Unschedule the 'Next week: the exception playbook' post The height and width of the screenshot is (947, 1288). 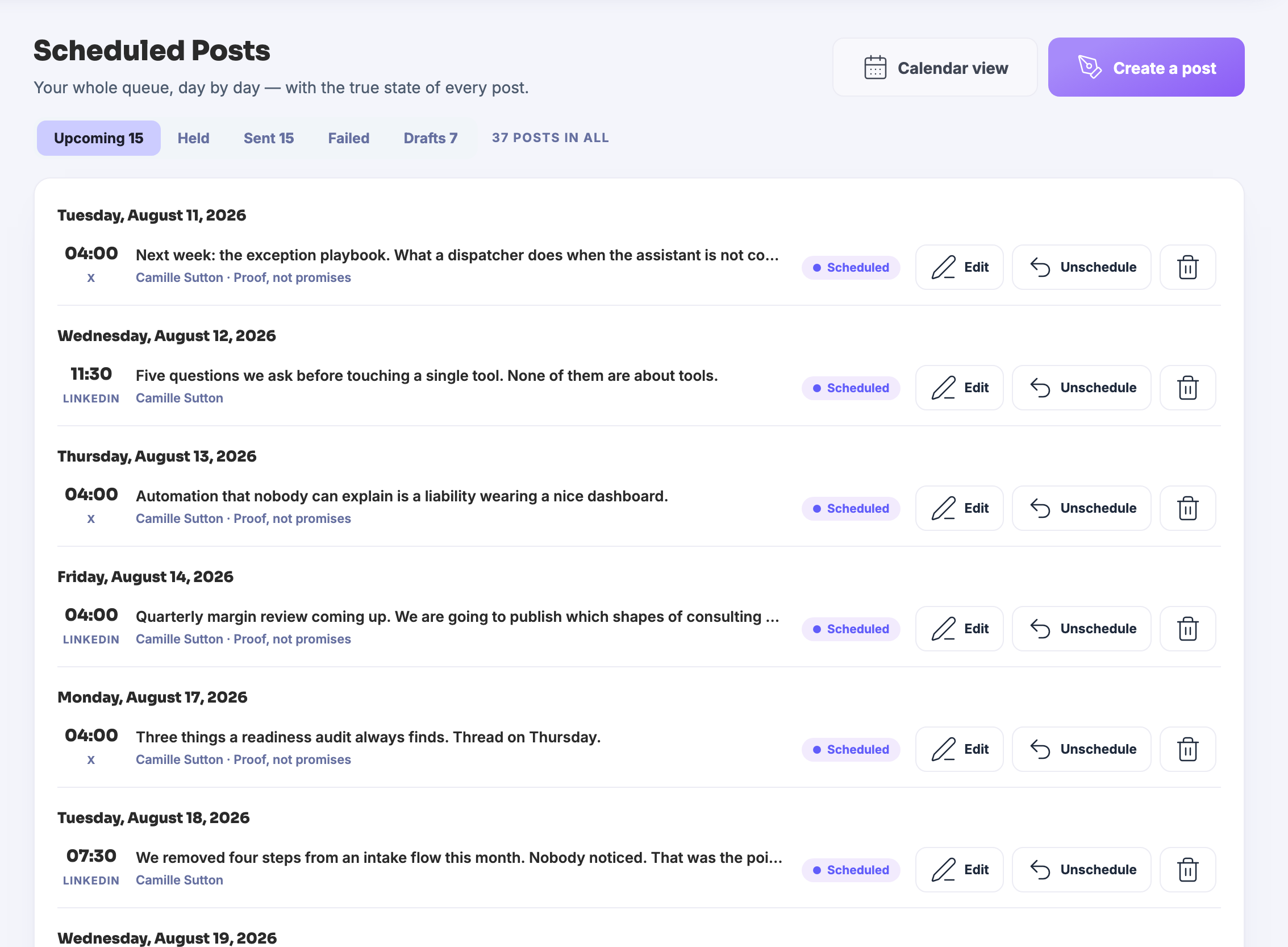coord(1081,267)
